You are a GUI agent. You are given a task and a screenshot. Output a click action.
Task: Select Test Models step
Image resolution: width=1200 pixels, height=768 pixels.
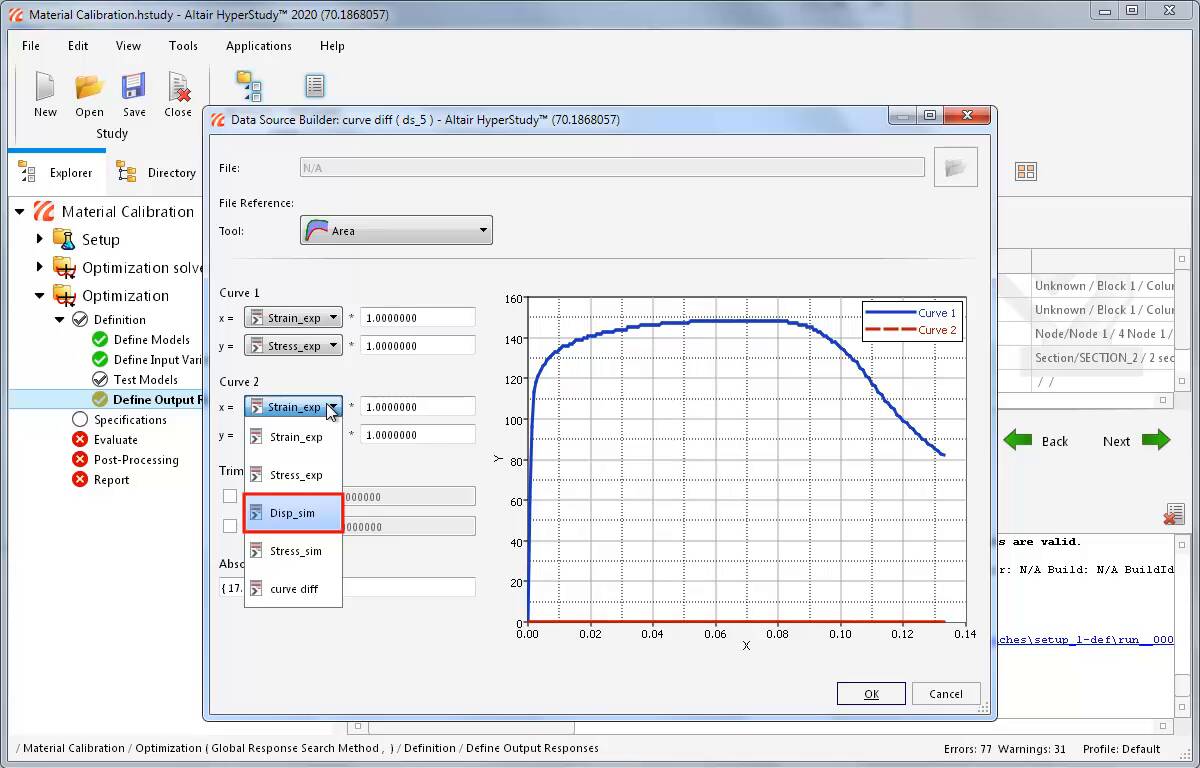145,380
